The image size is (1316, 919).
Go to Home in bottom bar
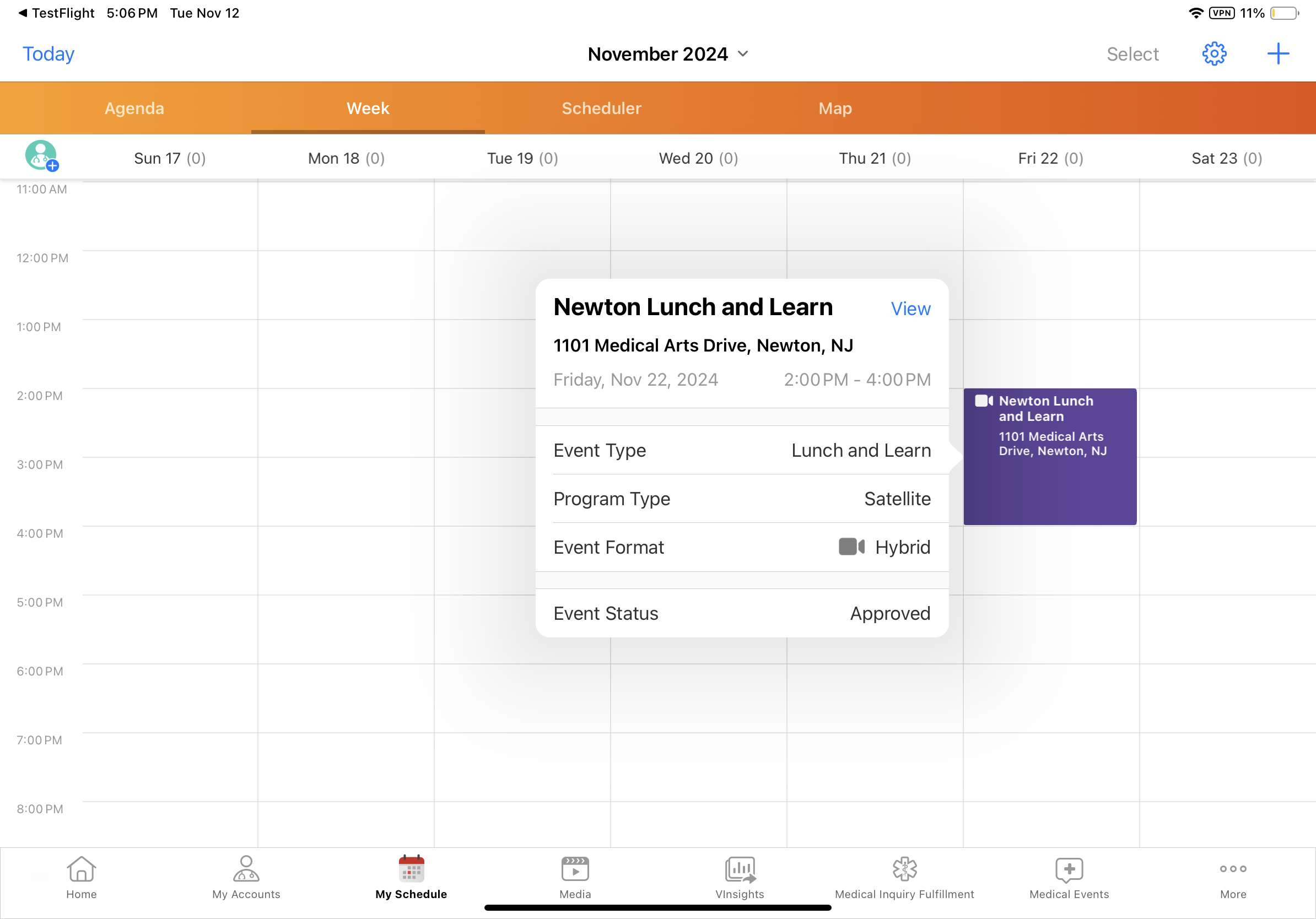click(82, 877)
